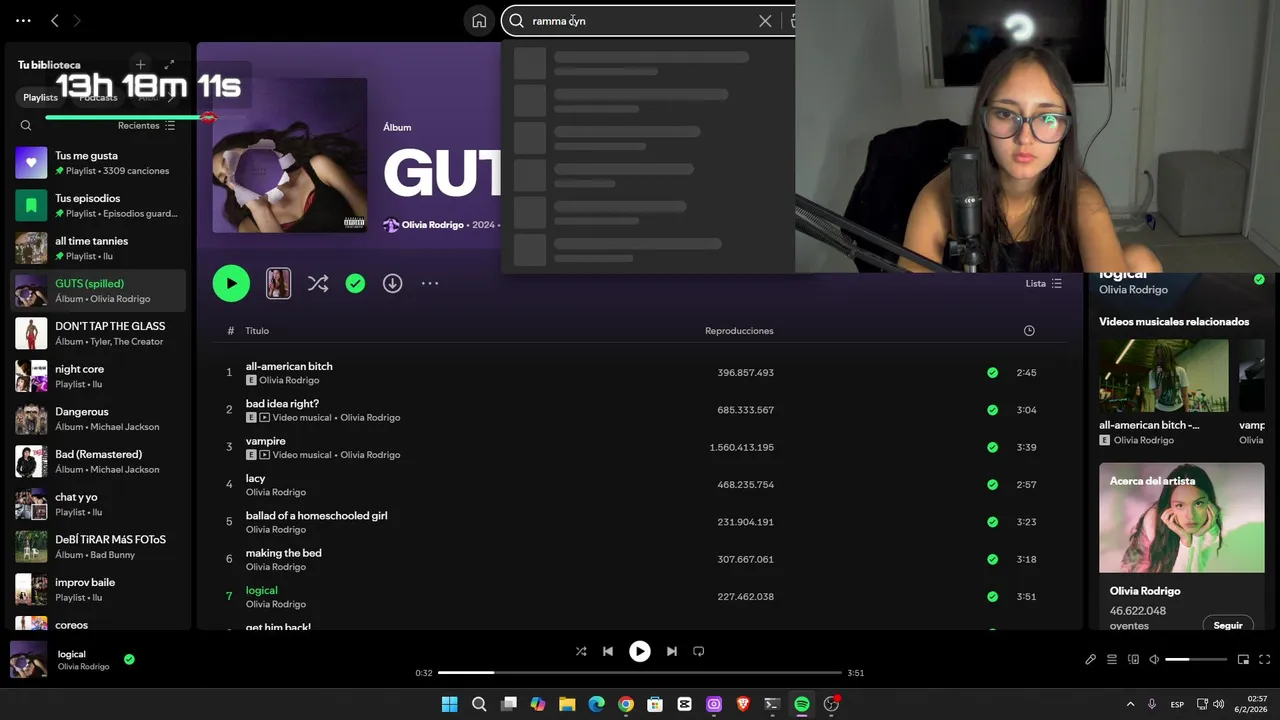Image resolution: width=1280 pixels, height=720 pixels.
Task: Open Olivia Rodrigo artist link in album header
Action: [432, 225]
